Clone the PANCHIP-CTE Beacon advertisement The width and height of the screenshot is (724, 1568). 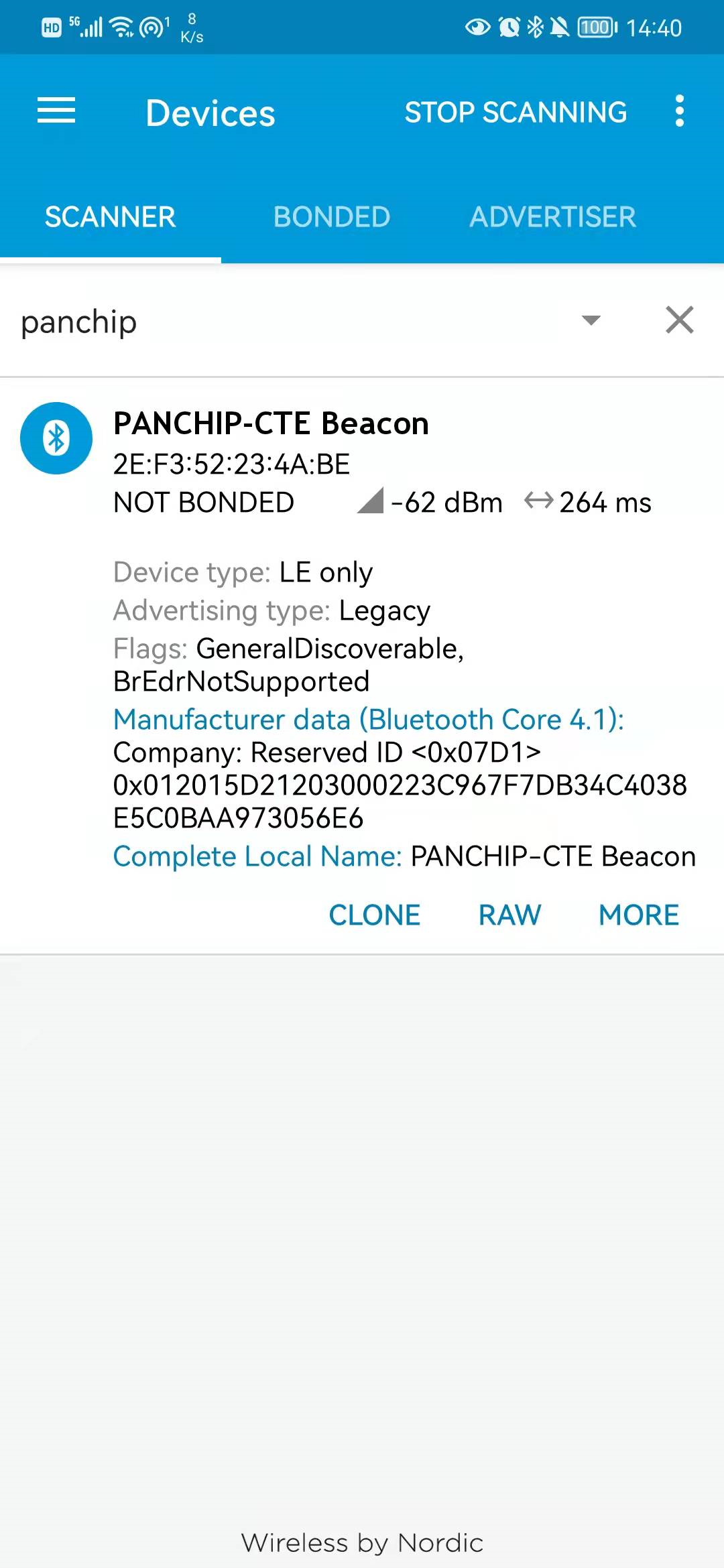374,915
